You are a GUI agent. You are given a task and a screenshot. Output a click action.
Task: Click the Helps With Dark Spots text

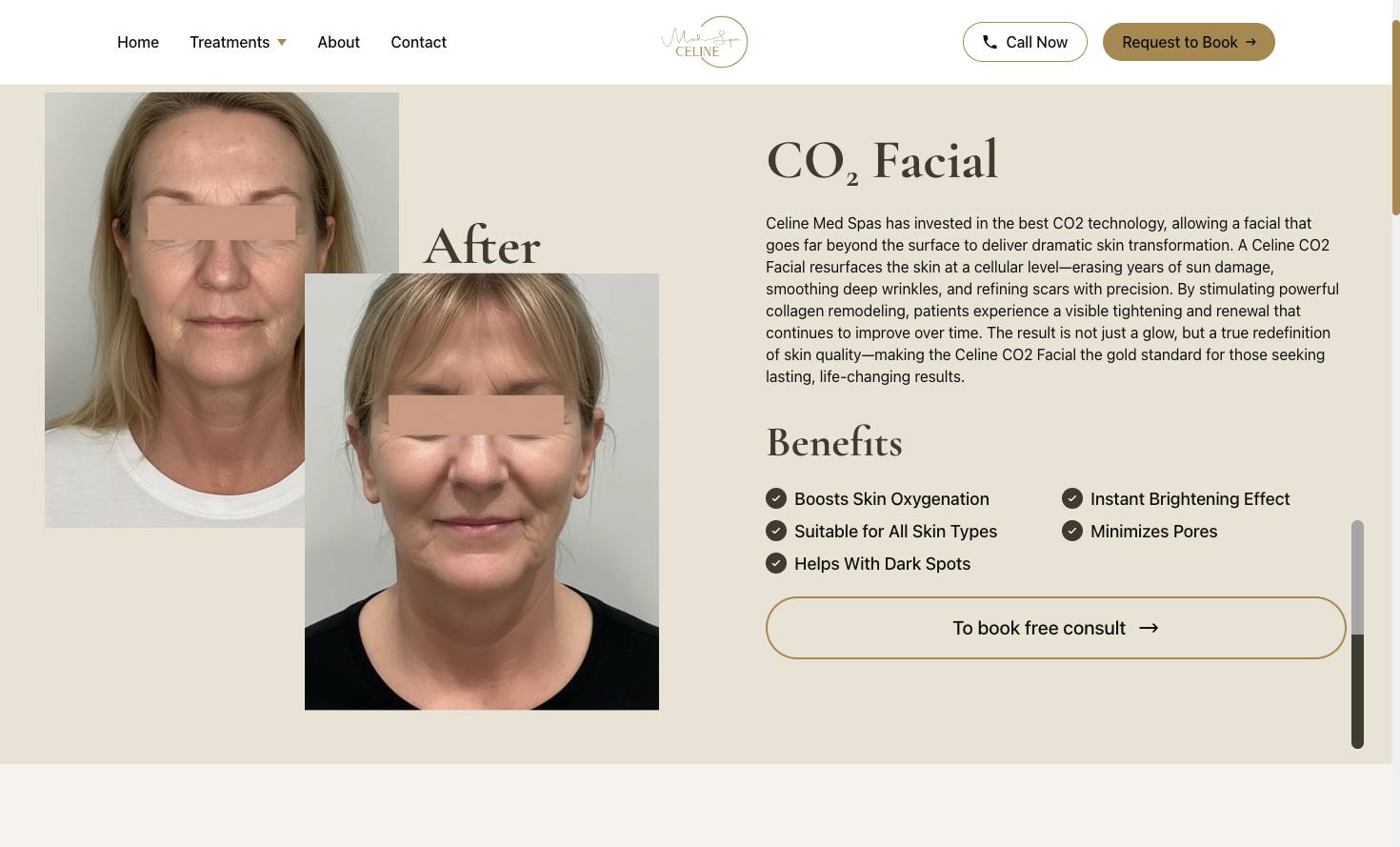pyautogui.click(x=882, y=564)
